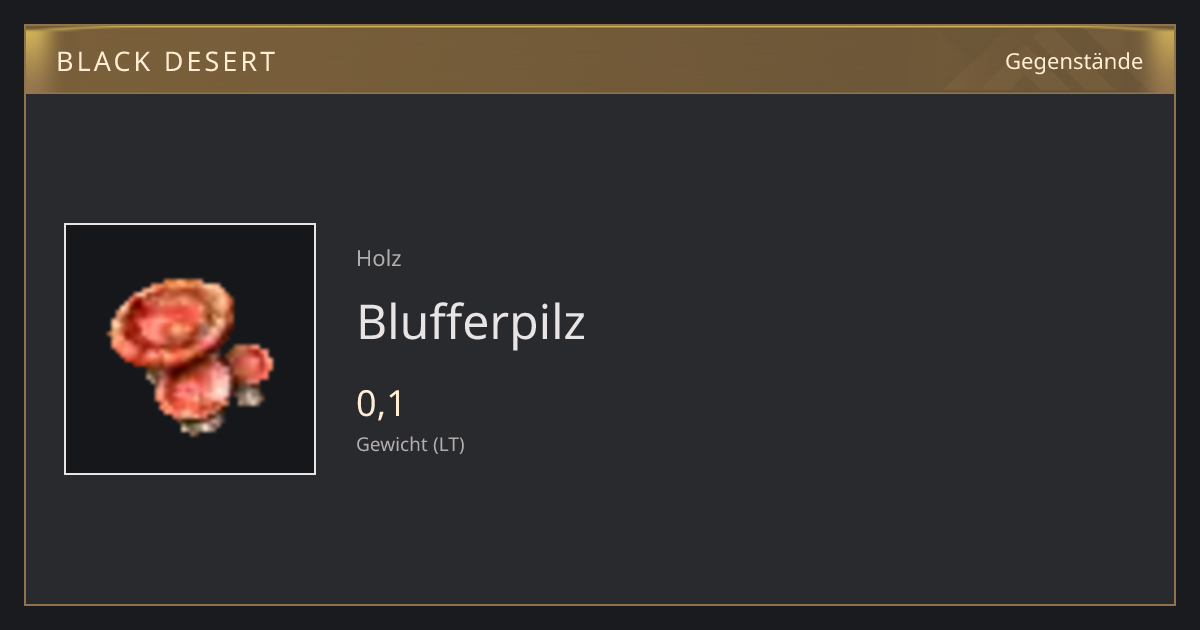1200x630 pixels.
Task: Click the Holz category label
Action: [379, 258]
